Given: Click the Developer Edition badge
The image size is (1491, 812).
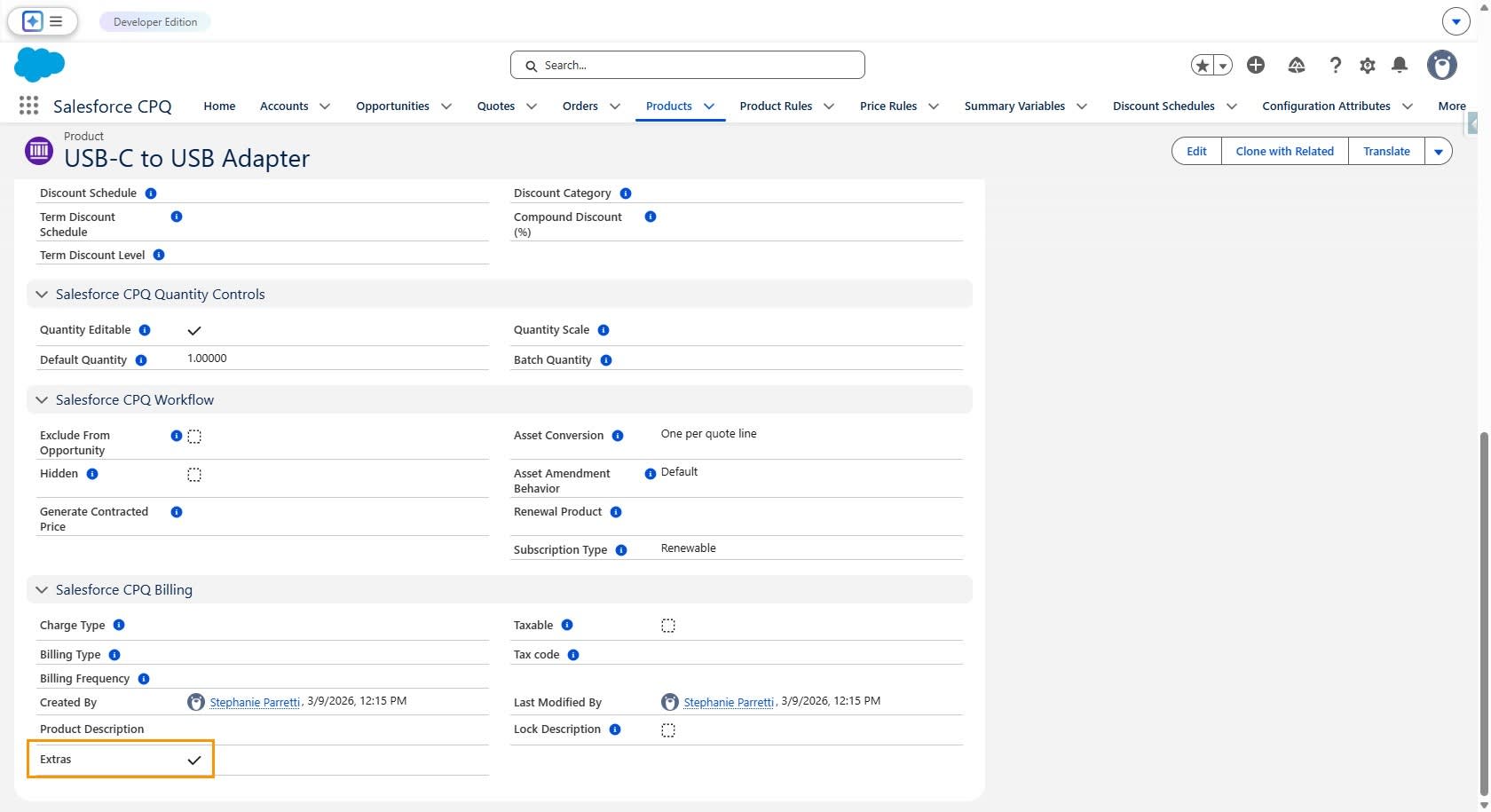Looking at the screenshot, I should click(x=155, y=22).
